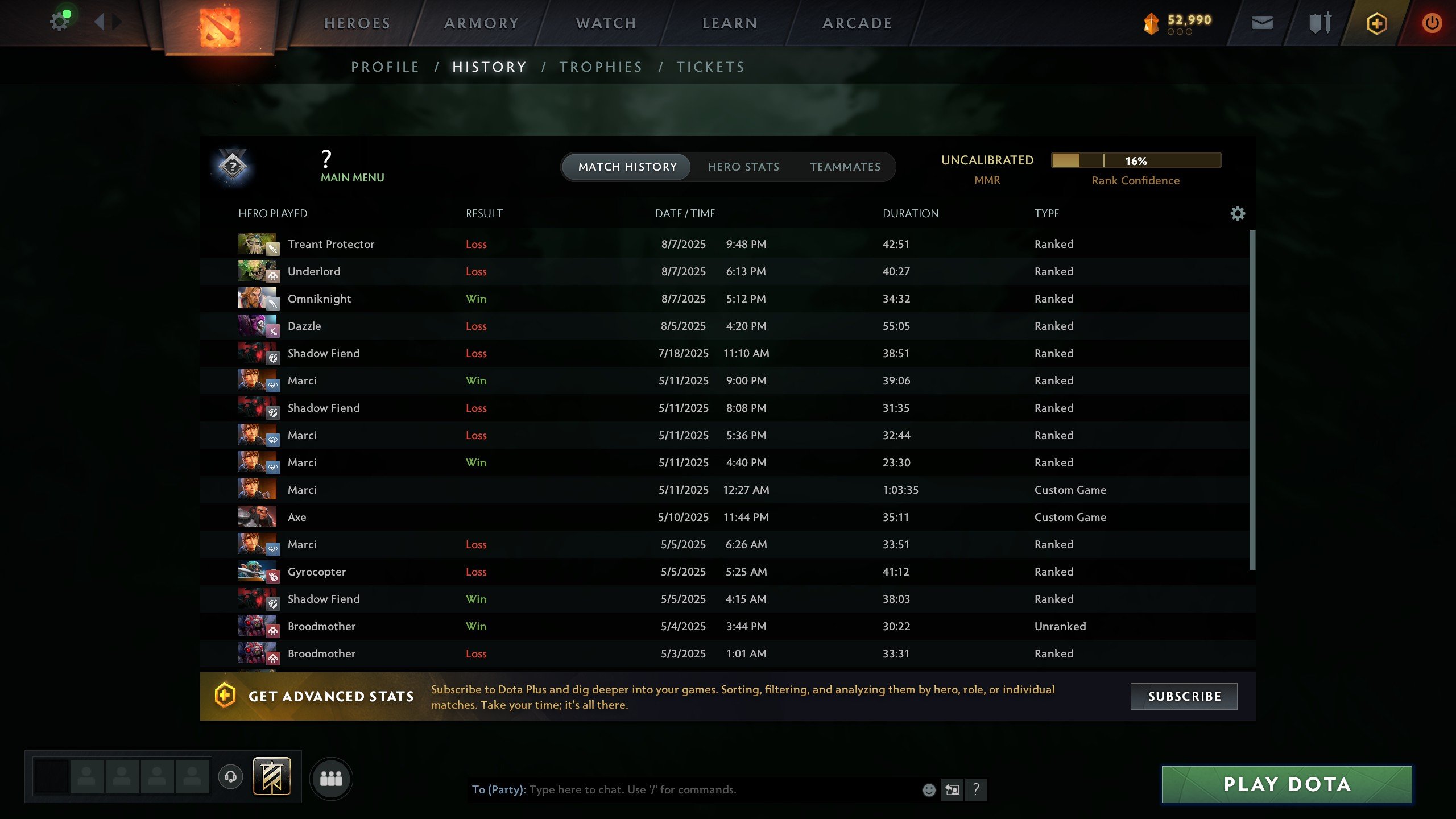Screen dimensions: 1456x819
Task: Click the SUBSCRIBE button
Action: (x=1184, y=696)
